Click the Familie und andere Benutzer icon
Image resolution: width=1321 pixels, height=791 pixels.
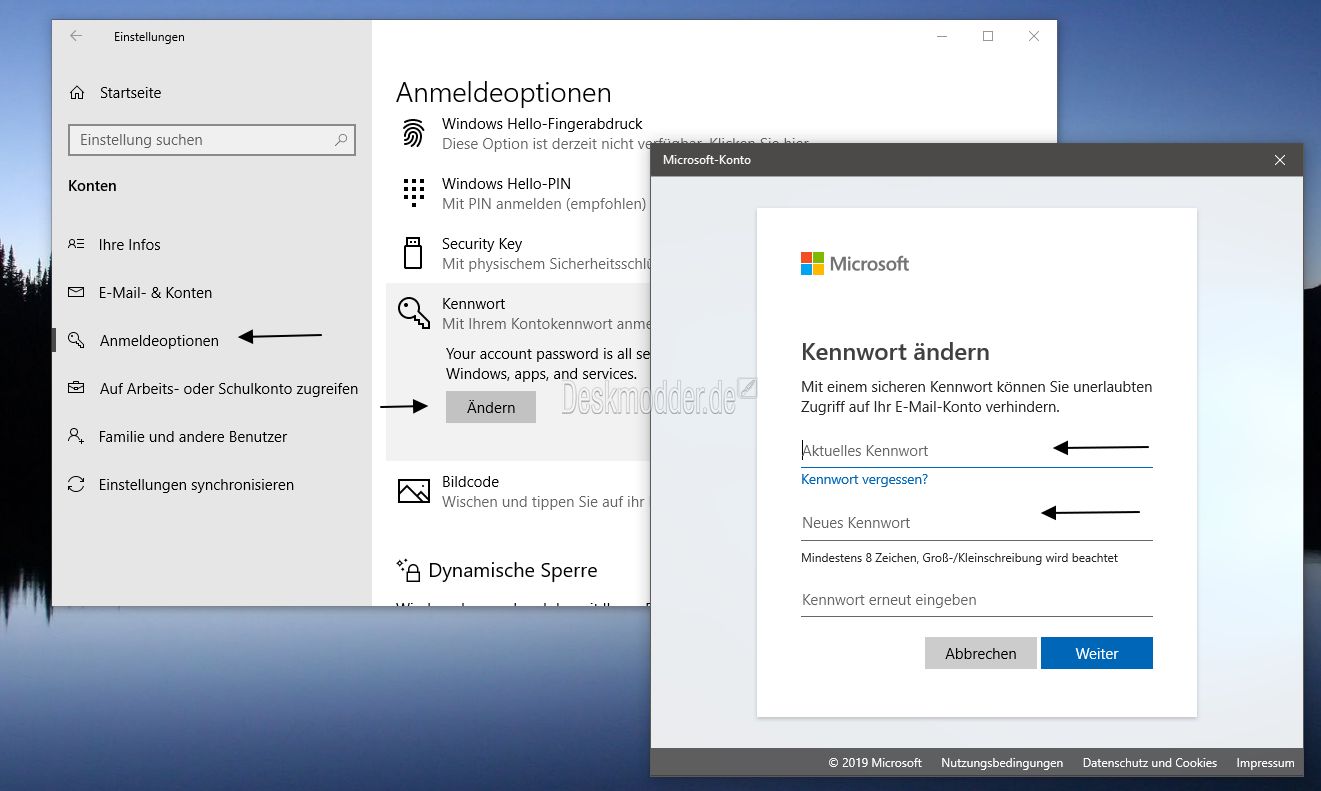click(76, 436)
